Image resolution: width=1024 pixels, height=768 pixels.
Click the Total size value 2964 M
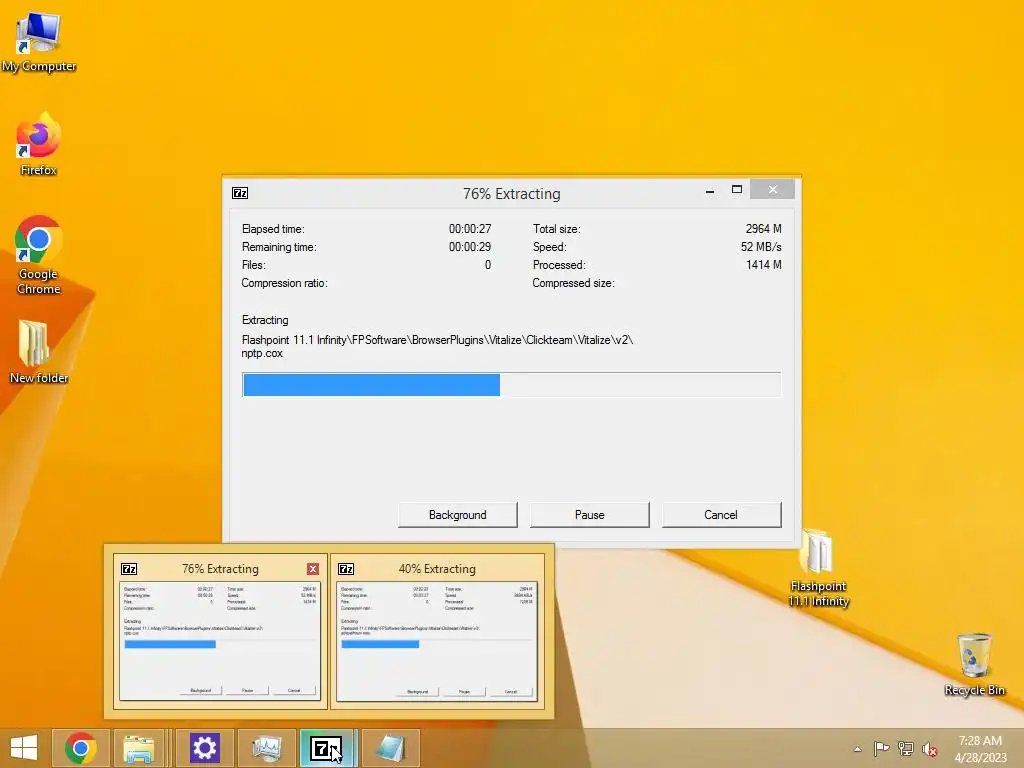tap(763, 229)
